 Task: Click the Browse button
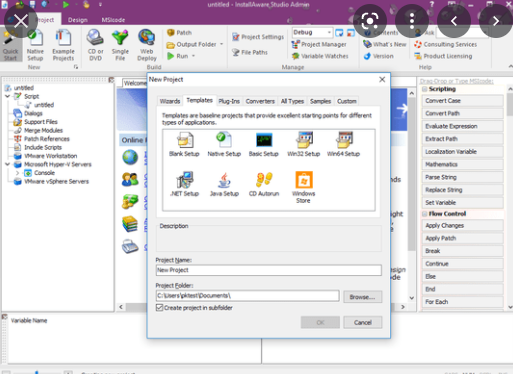362,297
